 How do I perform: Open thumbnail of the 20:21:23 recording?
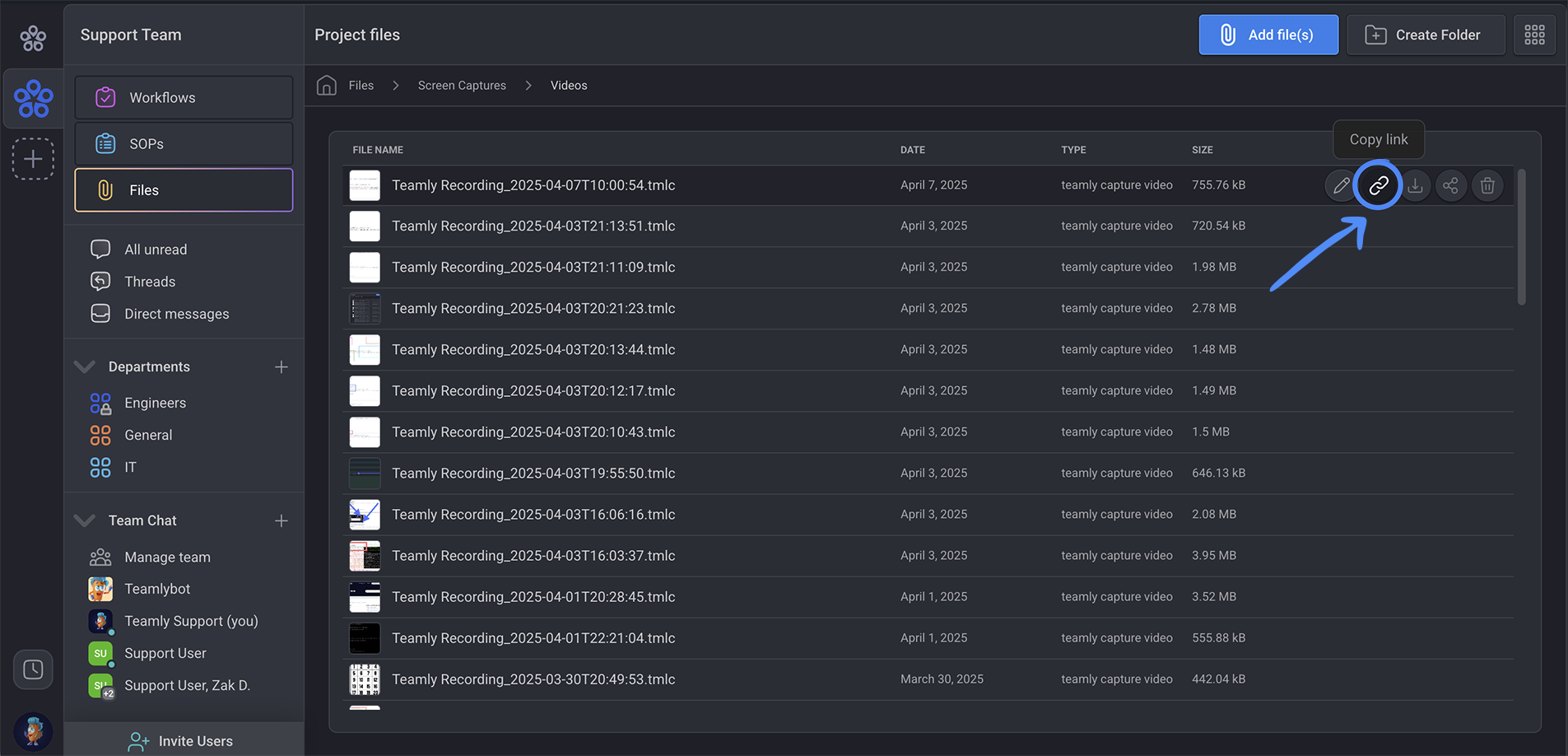tap(365, 309)
